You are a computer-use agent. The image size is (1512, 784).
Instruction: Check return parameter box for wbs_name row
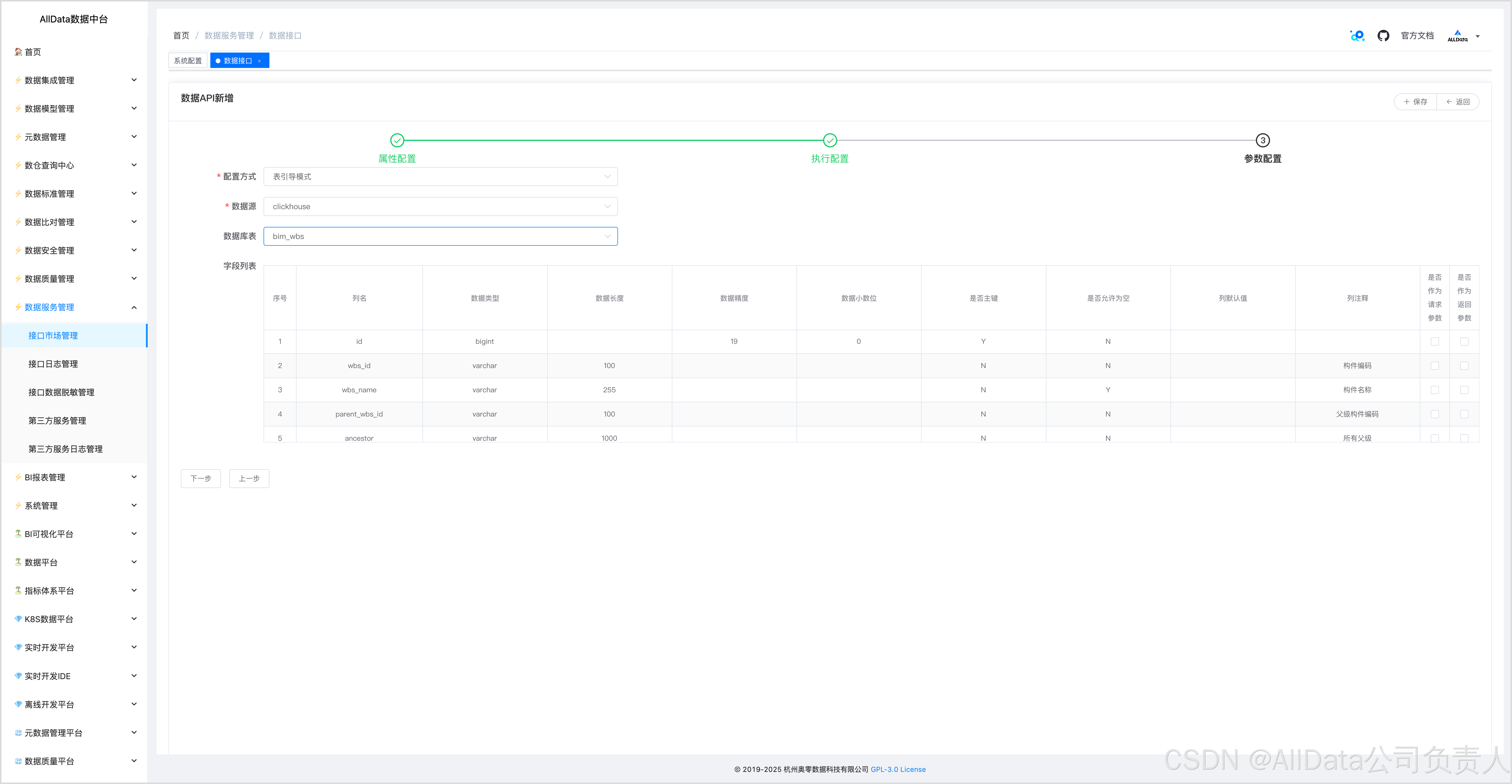coord(1464,390)
